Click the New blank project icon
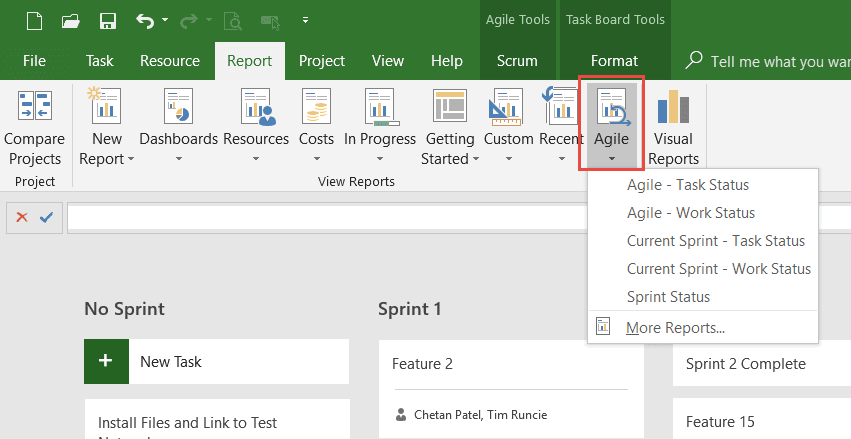The height and width of the screenshot is (439, 851). (35, 21)
